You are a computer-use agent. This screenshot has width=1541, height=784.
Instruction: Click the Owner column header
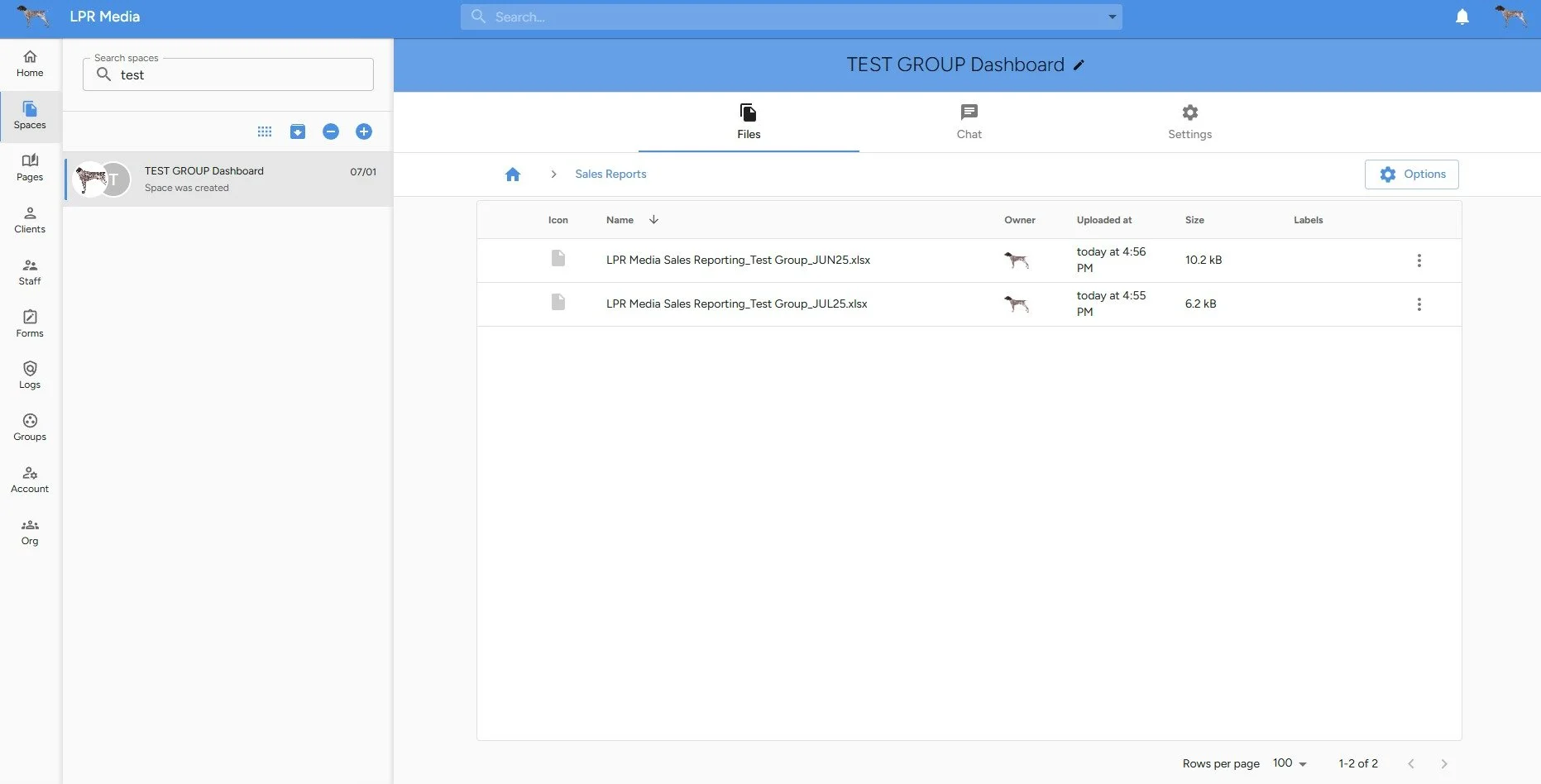(x=1020, y=220)
